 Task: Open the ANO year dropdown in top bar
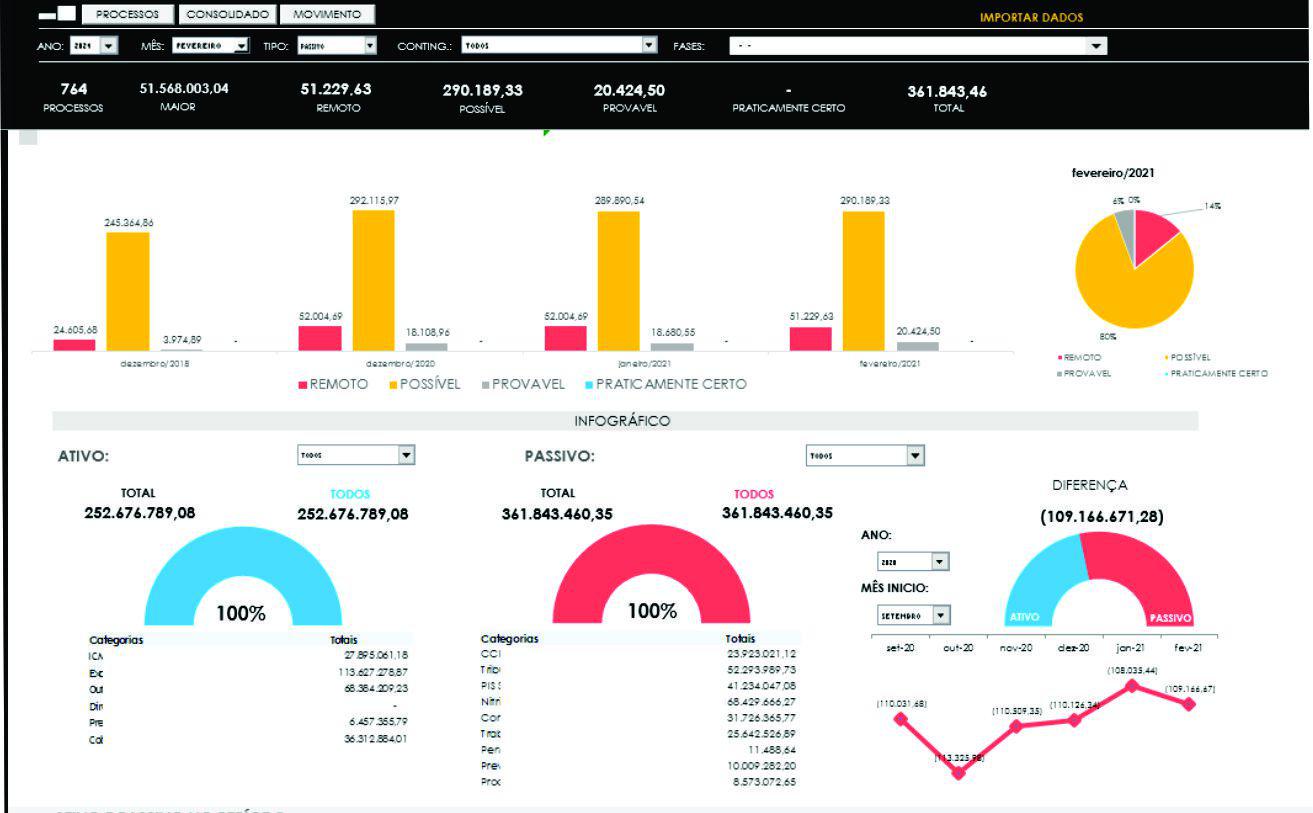tap(108, 46)
